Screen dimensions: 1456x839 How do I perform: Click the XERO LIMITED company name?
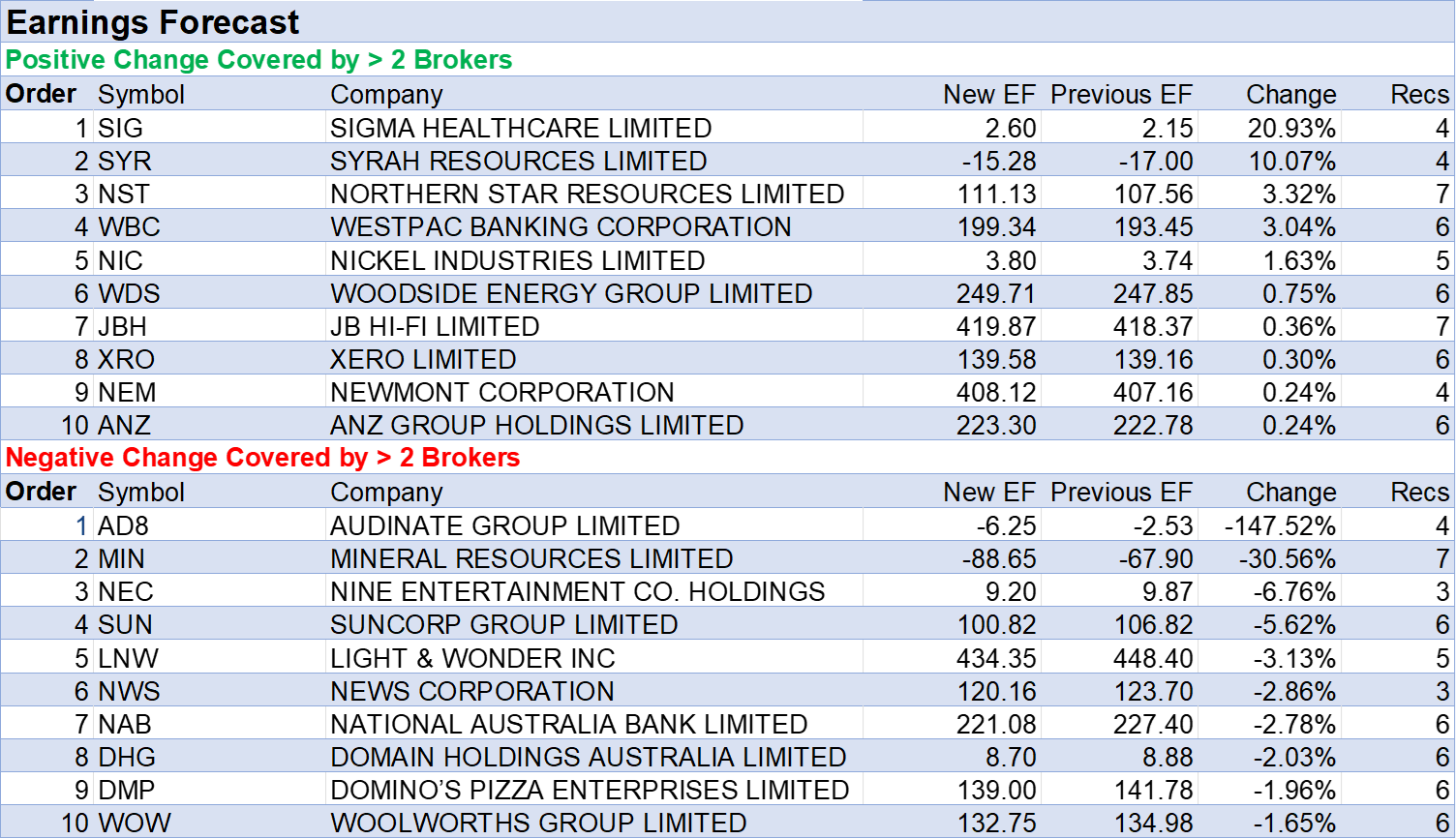click(423, 360)
